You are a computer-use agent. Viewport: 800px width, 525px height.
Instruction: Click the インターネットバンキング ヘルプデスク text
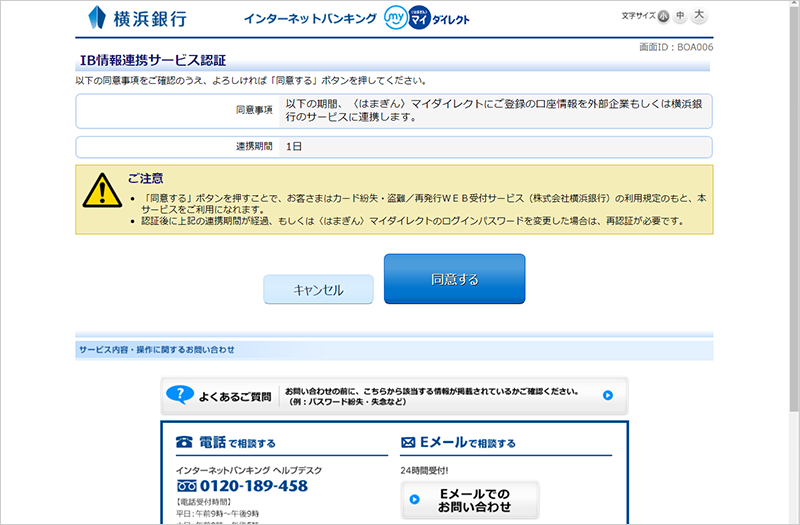pos(249,470)
